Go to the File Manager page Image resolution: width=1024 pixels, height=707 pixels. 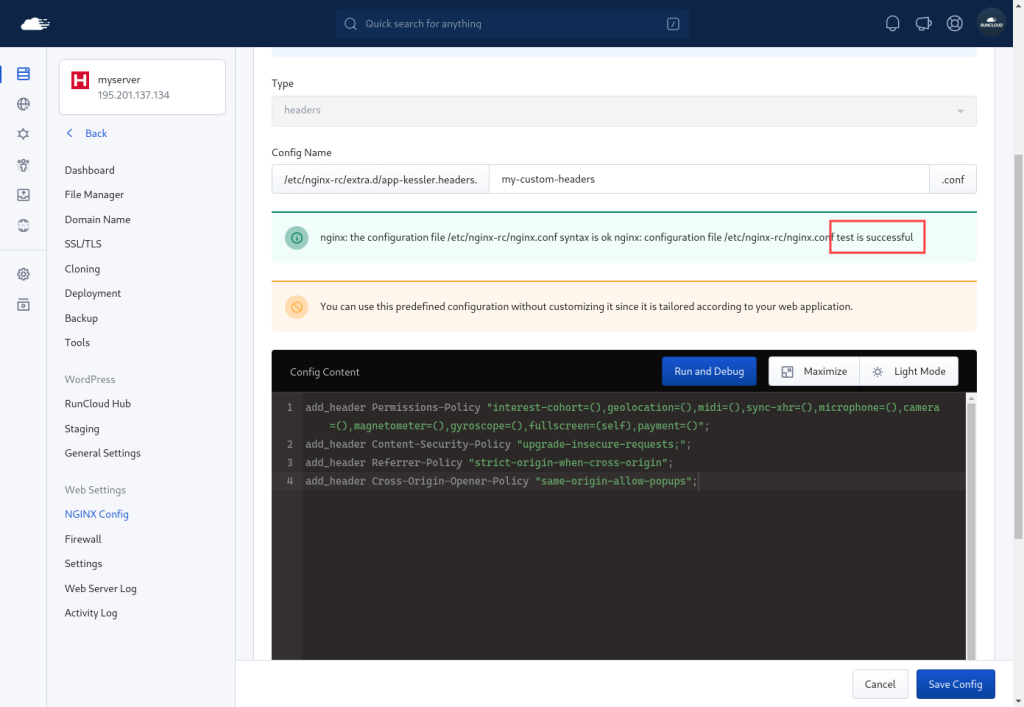point(94,195)
